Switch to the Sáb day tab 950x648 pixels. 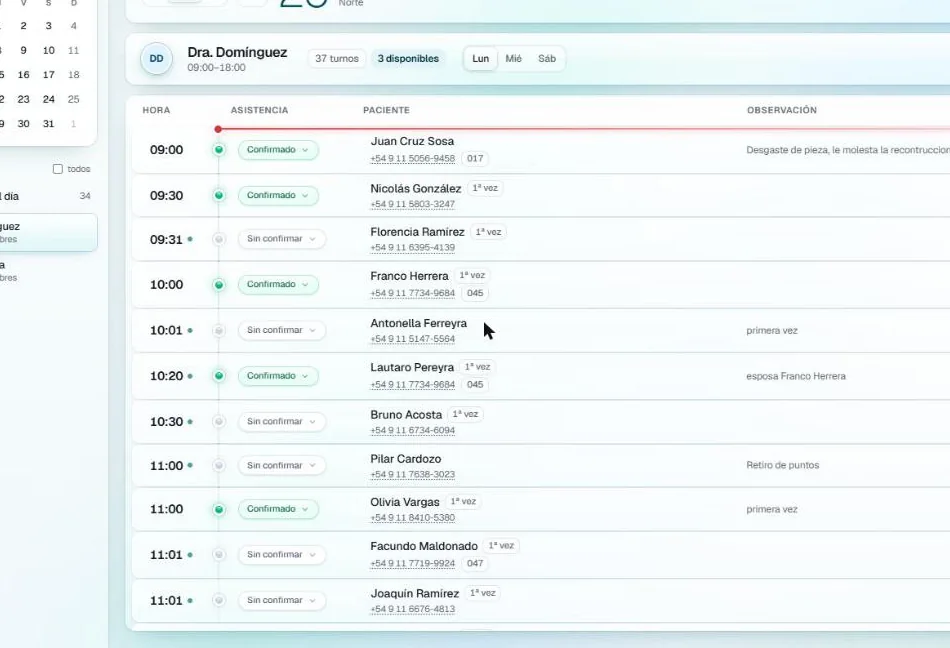[547, 59]
